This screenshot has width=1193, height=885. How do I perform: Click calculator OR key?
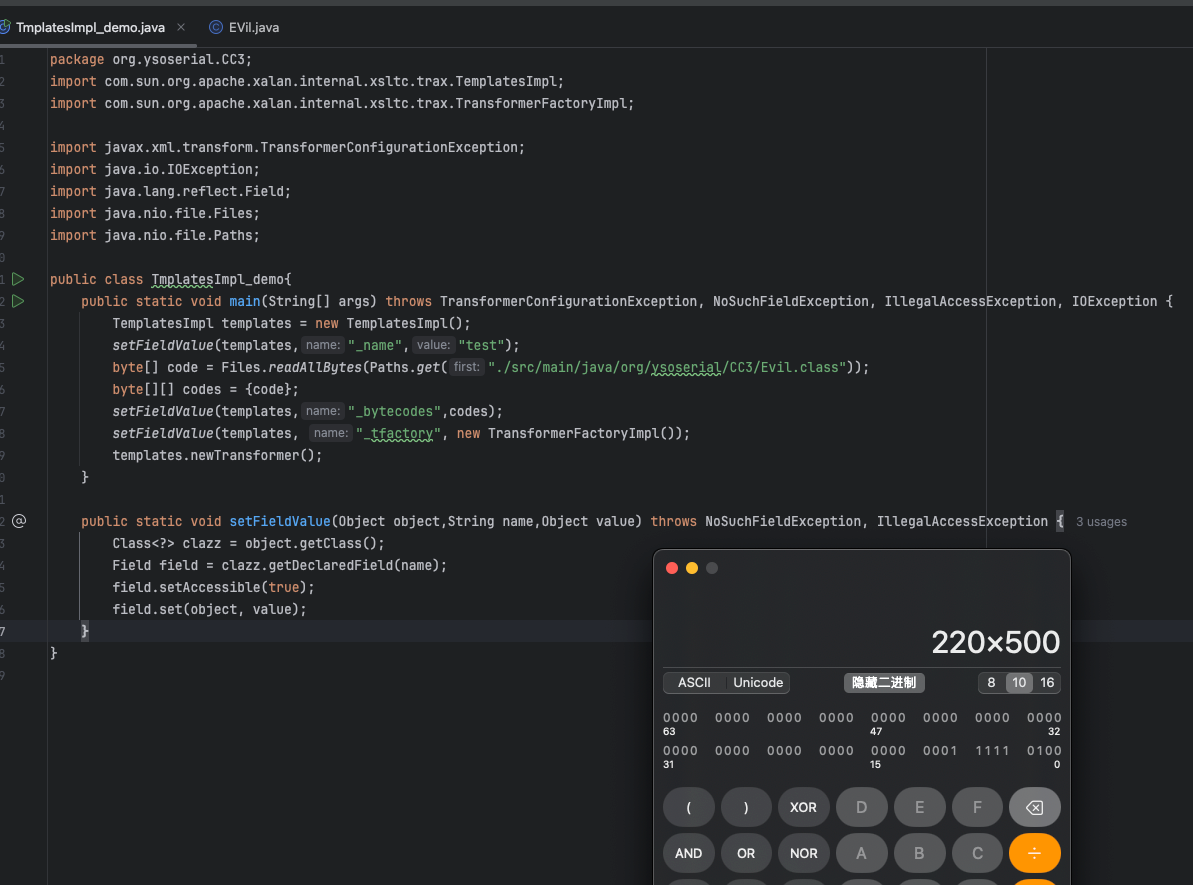(x=746, y=854)
